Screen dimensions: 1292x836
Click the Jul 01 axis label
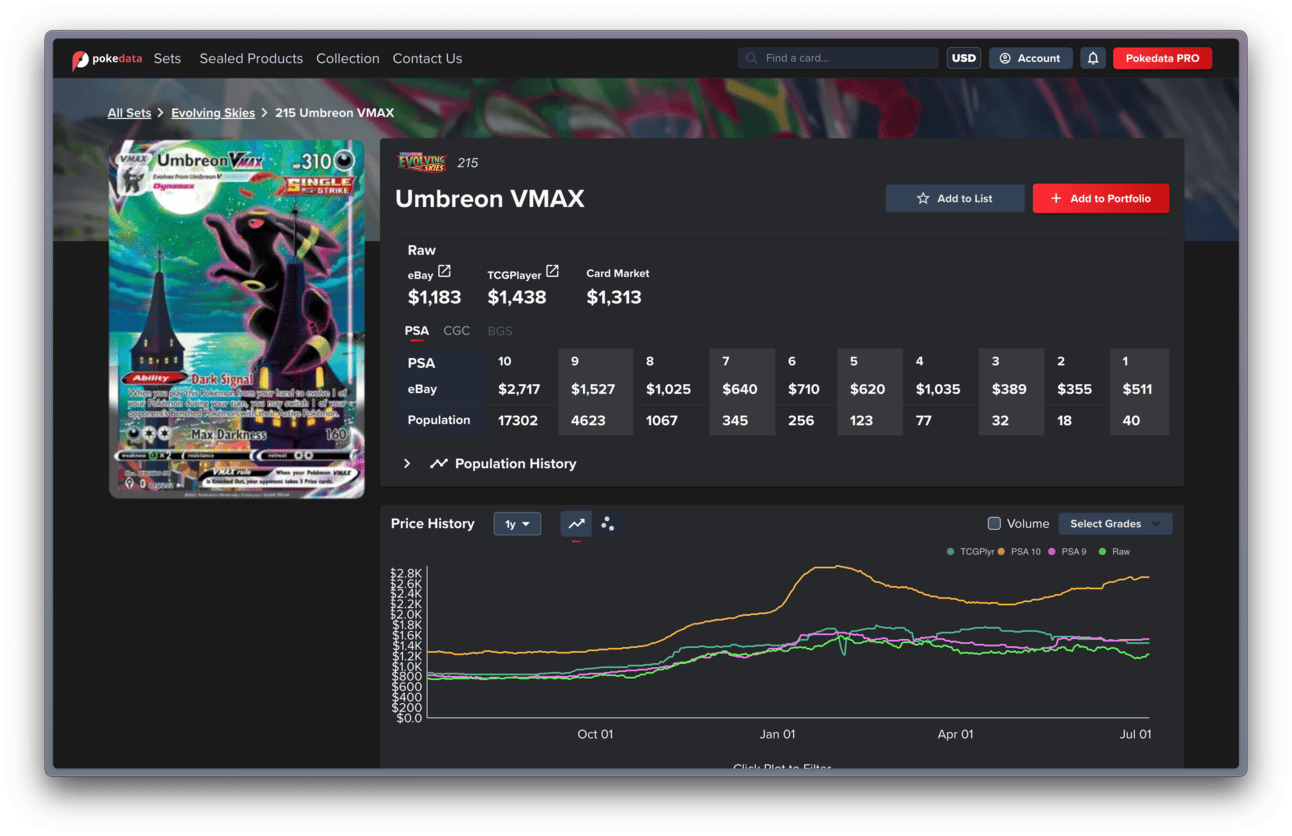point(1135,734)
